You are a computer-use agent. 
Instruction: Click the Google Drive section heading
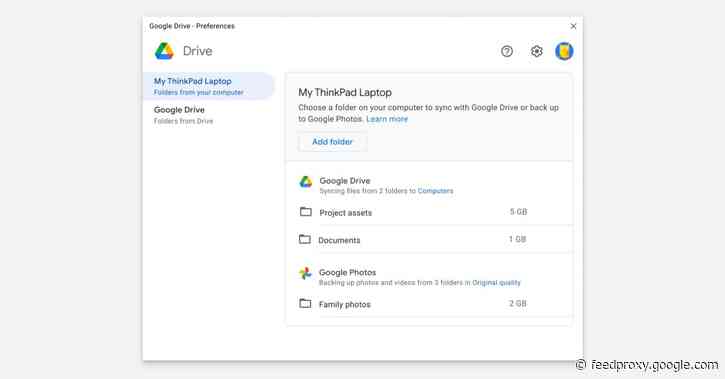tap(345, 181)
